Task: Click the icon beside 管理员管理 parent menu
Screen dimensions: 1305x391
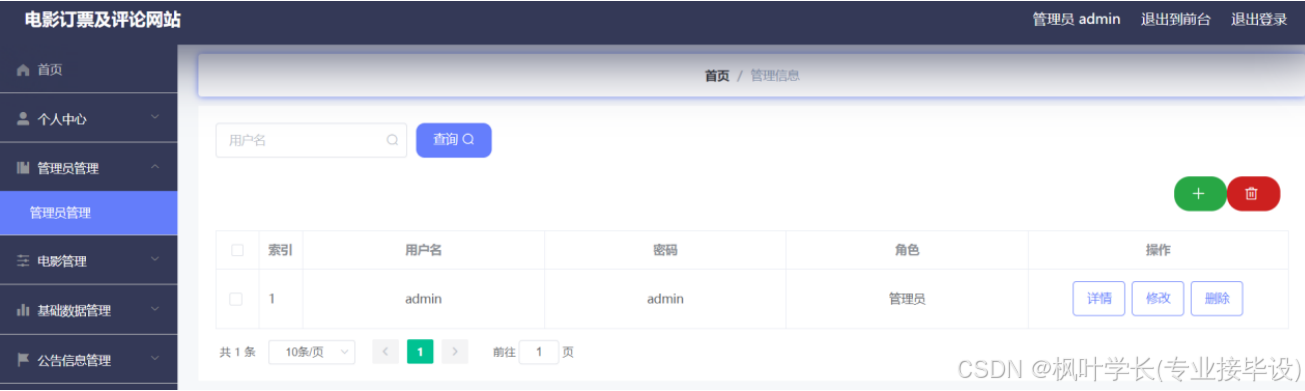Action: point(23,168)
